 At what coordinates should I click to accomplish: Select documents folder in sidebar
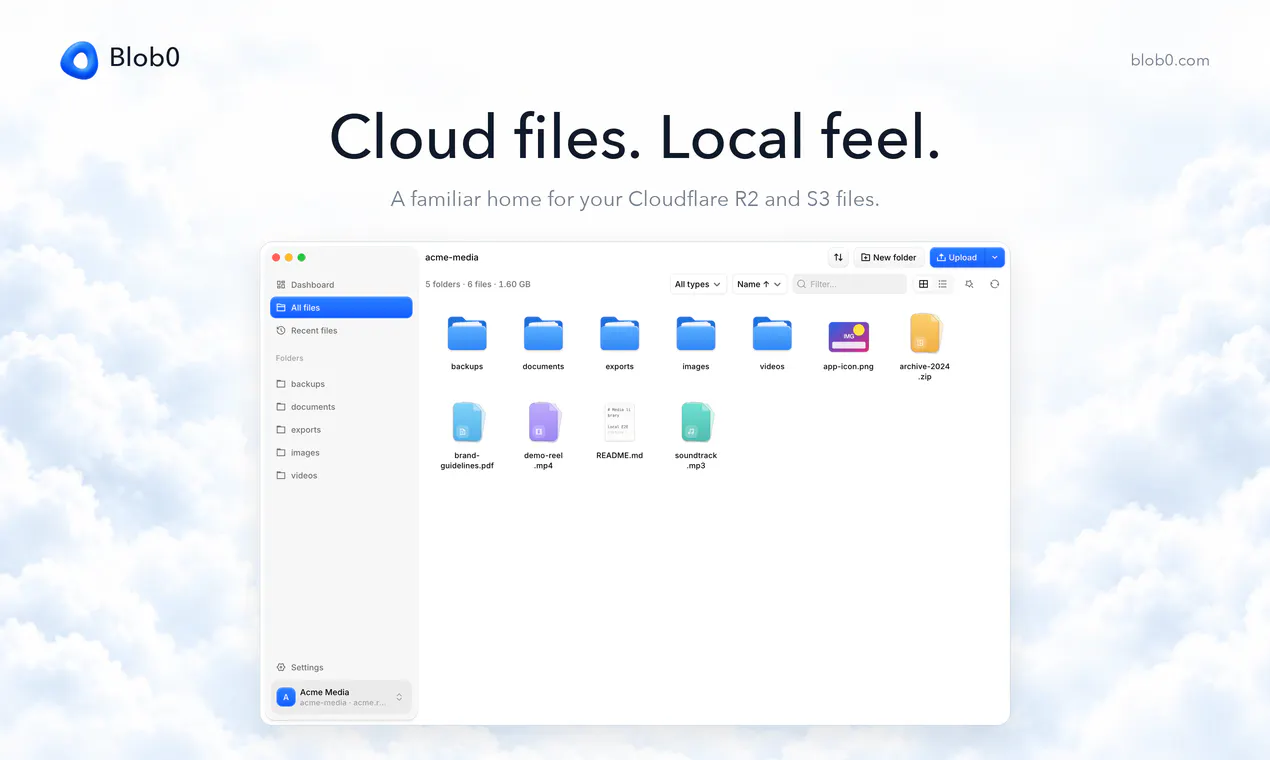coord(341,407)
